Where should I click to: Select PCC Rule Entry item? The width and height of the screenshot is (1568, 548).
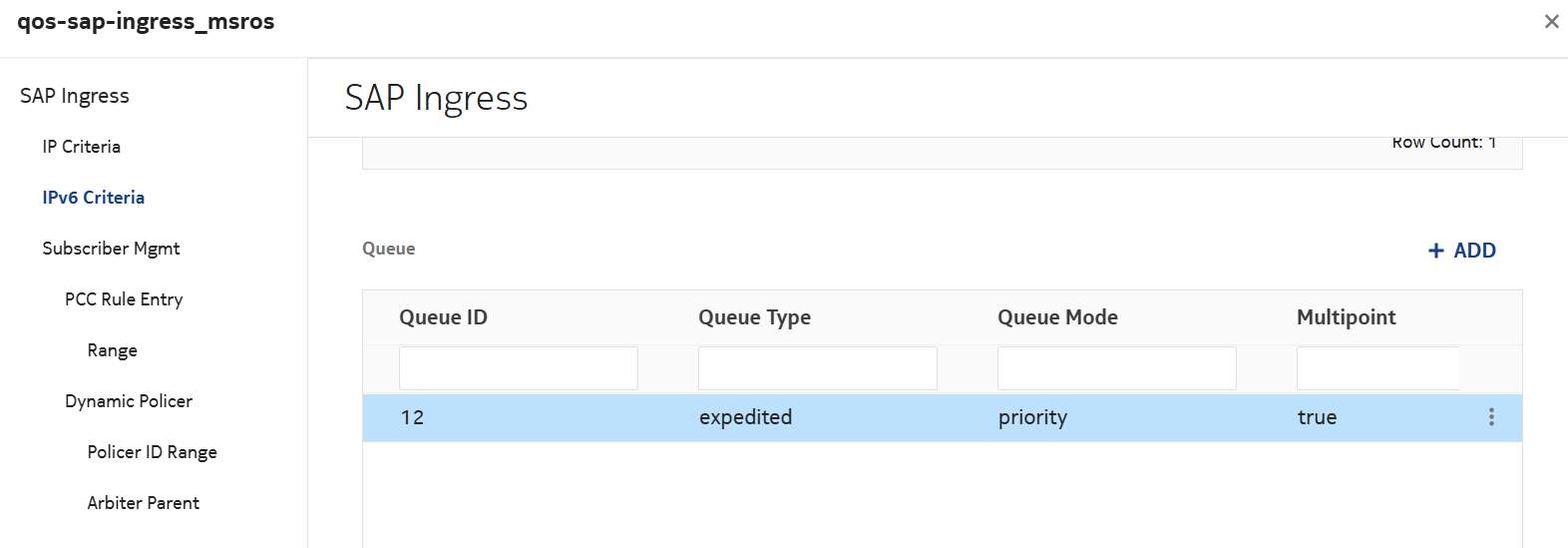124,299
